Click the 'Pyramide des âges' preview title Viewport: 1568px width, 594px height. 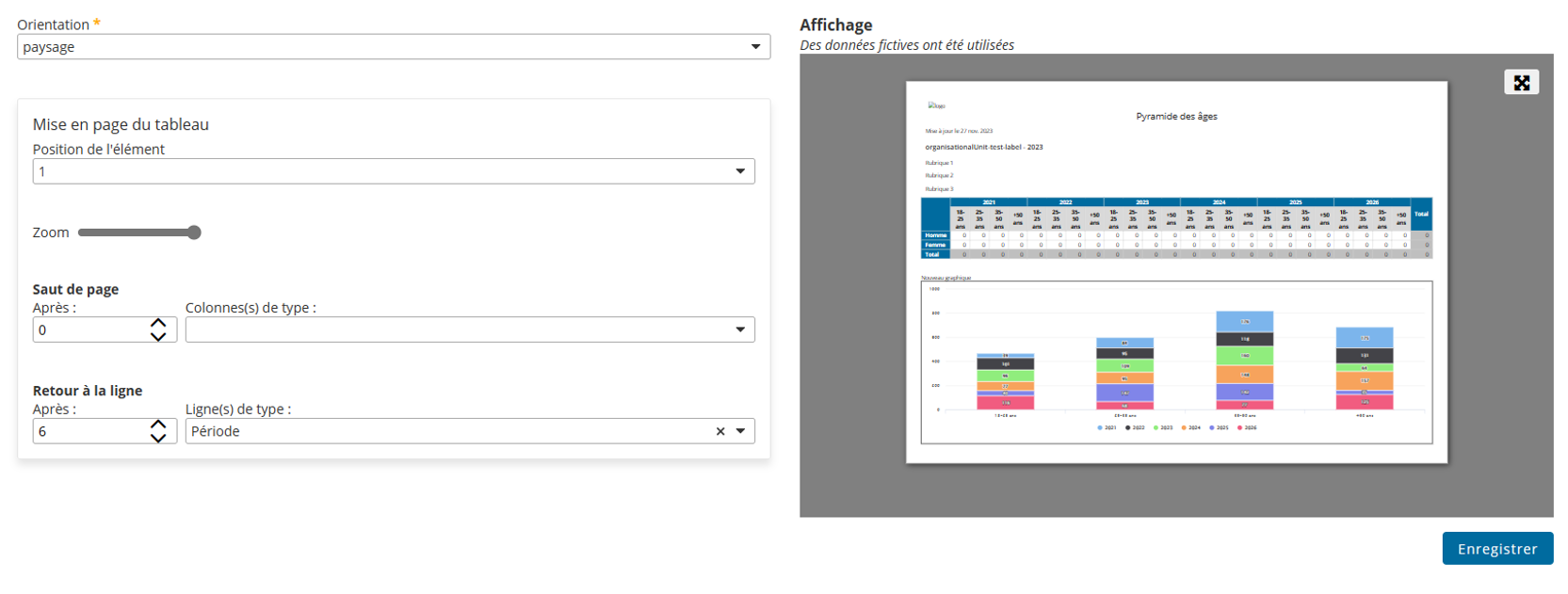click(x=1176, y=117)
